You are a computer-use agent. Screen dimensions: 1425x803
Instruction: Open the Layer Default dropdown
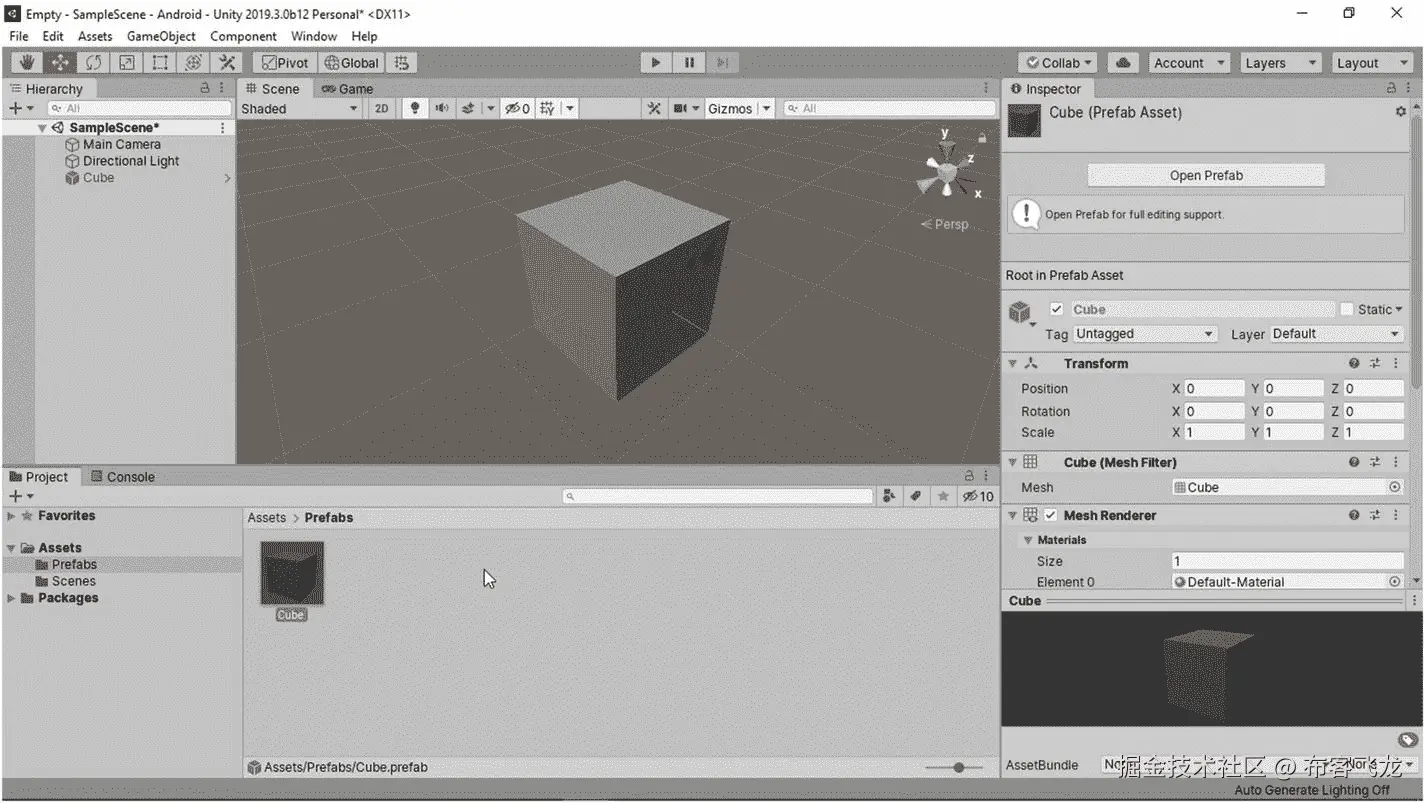pyautogui.click(x=1335, y=333)
